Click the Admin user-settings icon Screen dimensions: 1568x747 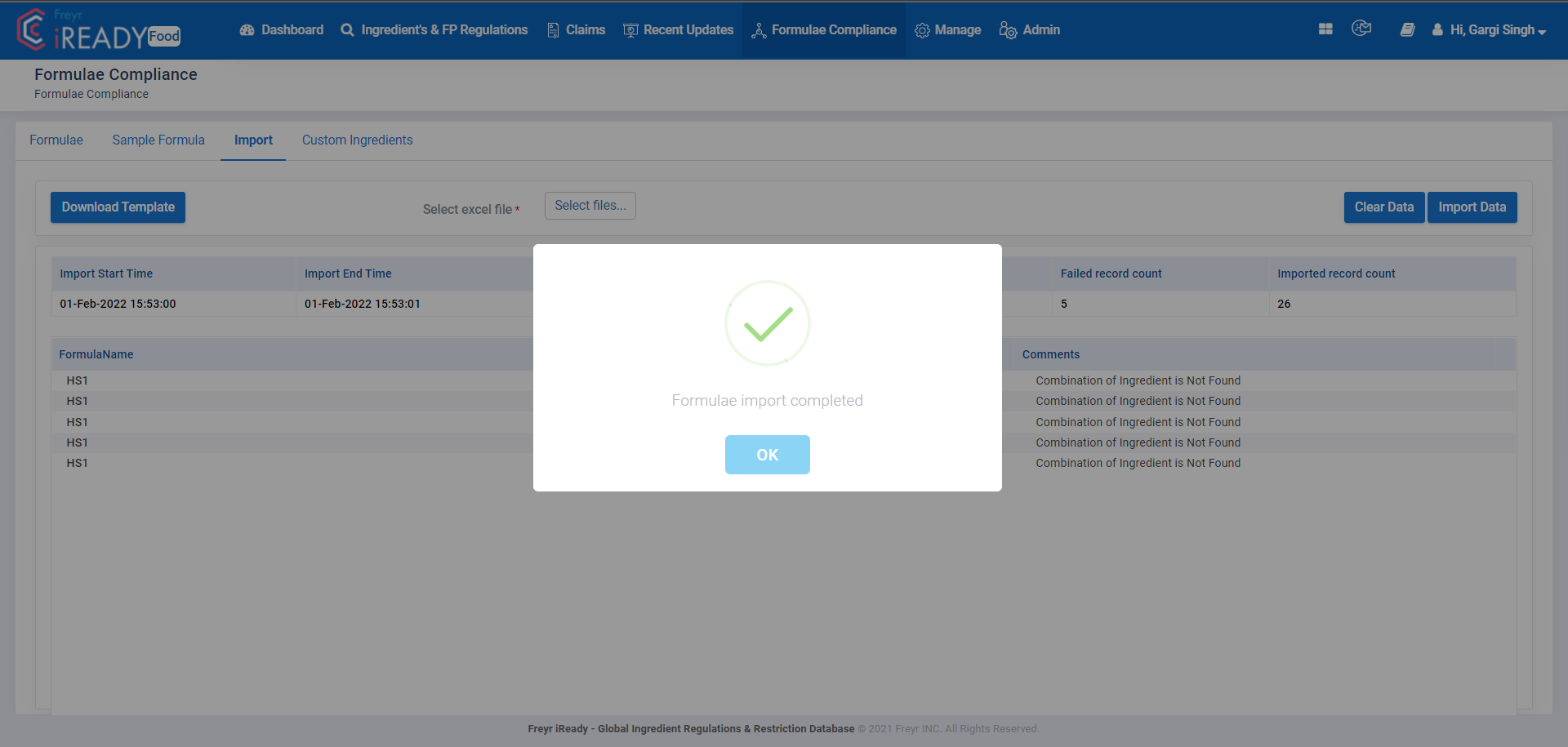[x=1007, y=29]
